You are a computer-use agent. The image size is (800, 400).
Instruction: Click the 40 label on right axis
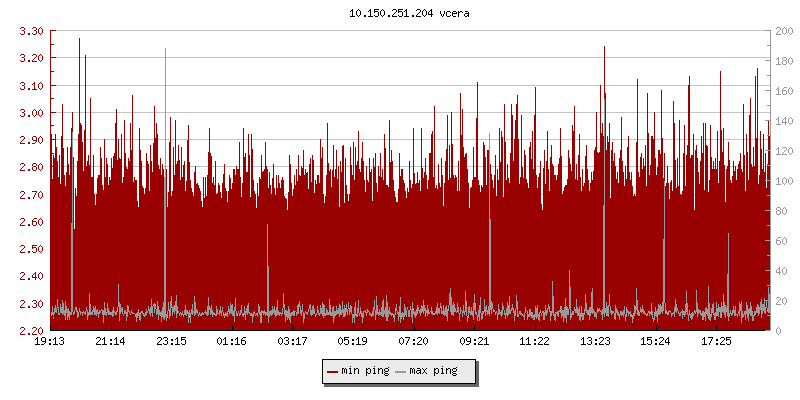(782, 271)
